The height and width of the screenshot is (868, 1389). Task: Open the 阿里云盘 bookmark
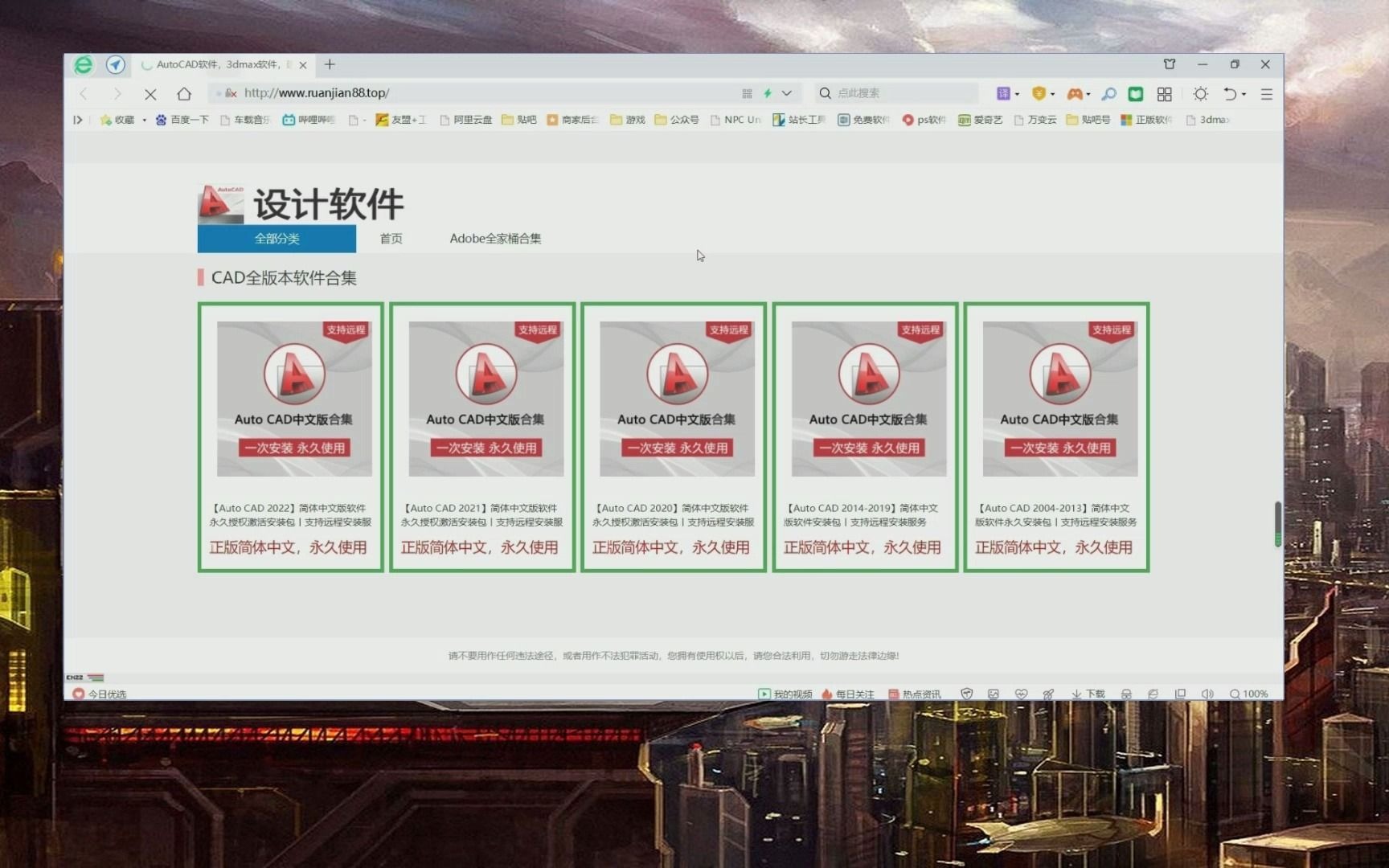click(x=466, y=120)
